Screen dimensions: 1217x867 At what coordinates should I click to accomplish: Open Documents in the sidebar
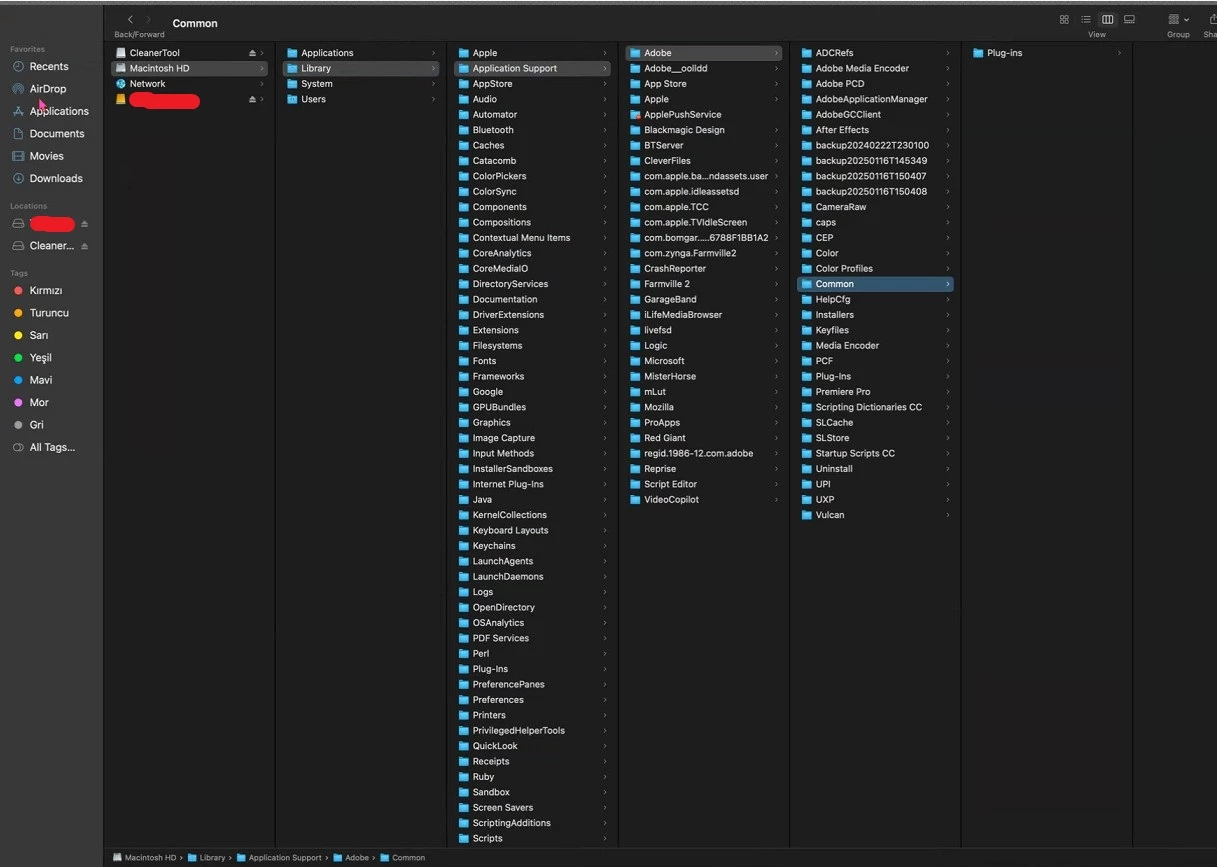point(57,134)
